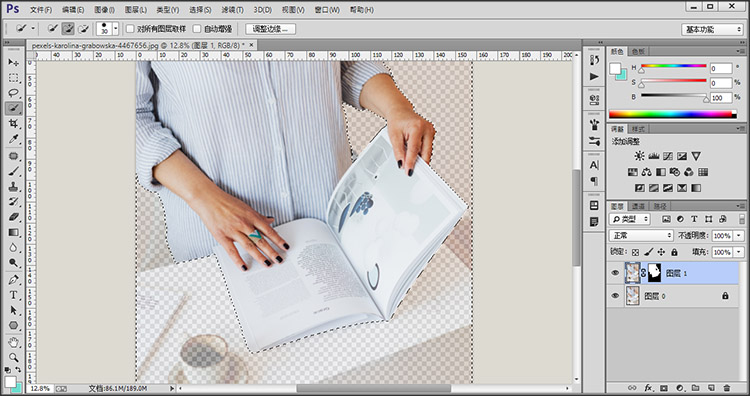Screen dimensions: 750x396
Task: Open the Character panel icon
Action: [x=594, y=165]
